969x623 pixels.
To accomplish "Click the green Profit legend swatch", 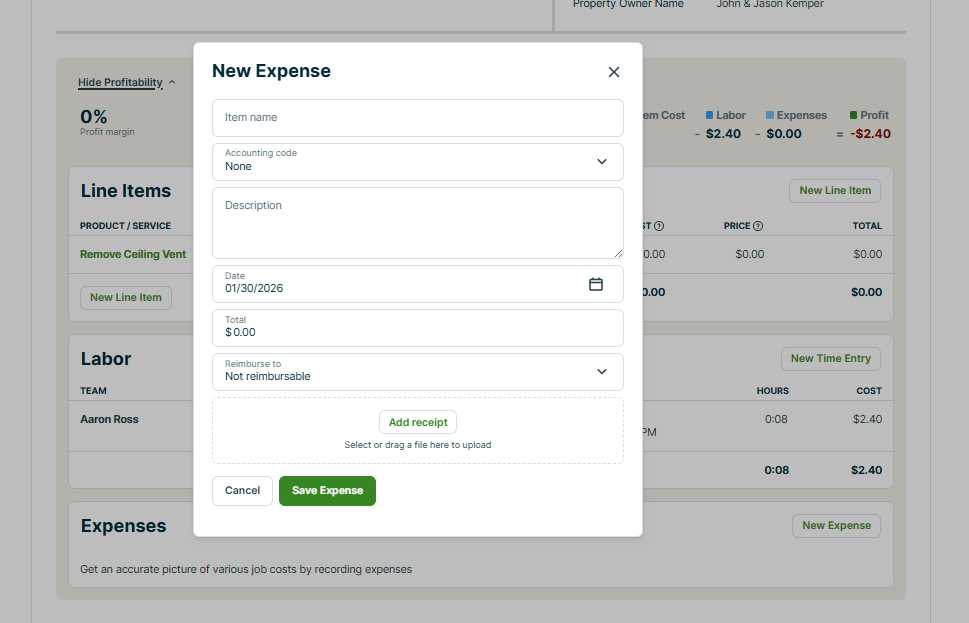I will coord(853,116).
